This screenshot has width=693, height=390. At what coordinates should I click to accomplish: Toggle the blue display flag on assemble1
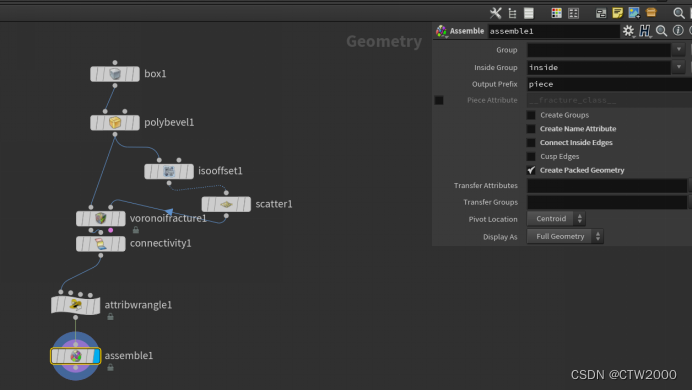point(97,356)
